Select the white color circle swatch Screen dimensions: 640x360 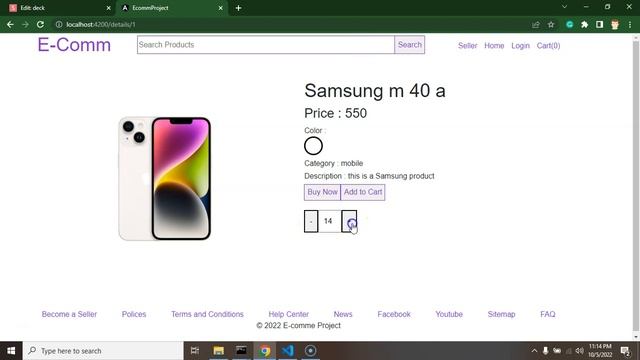pyautogui.click(x=313, y=146)
